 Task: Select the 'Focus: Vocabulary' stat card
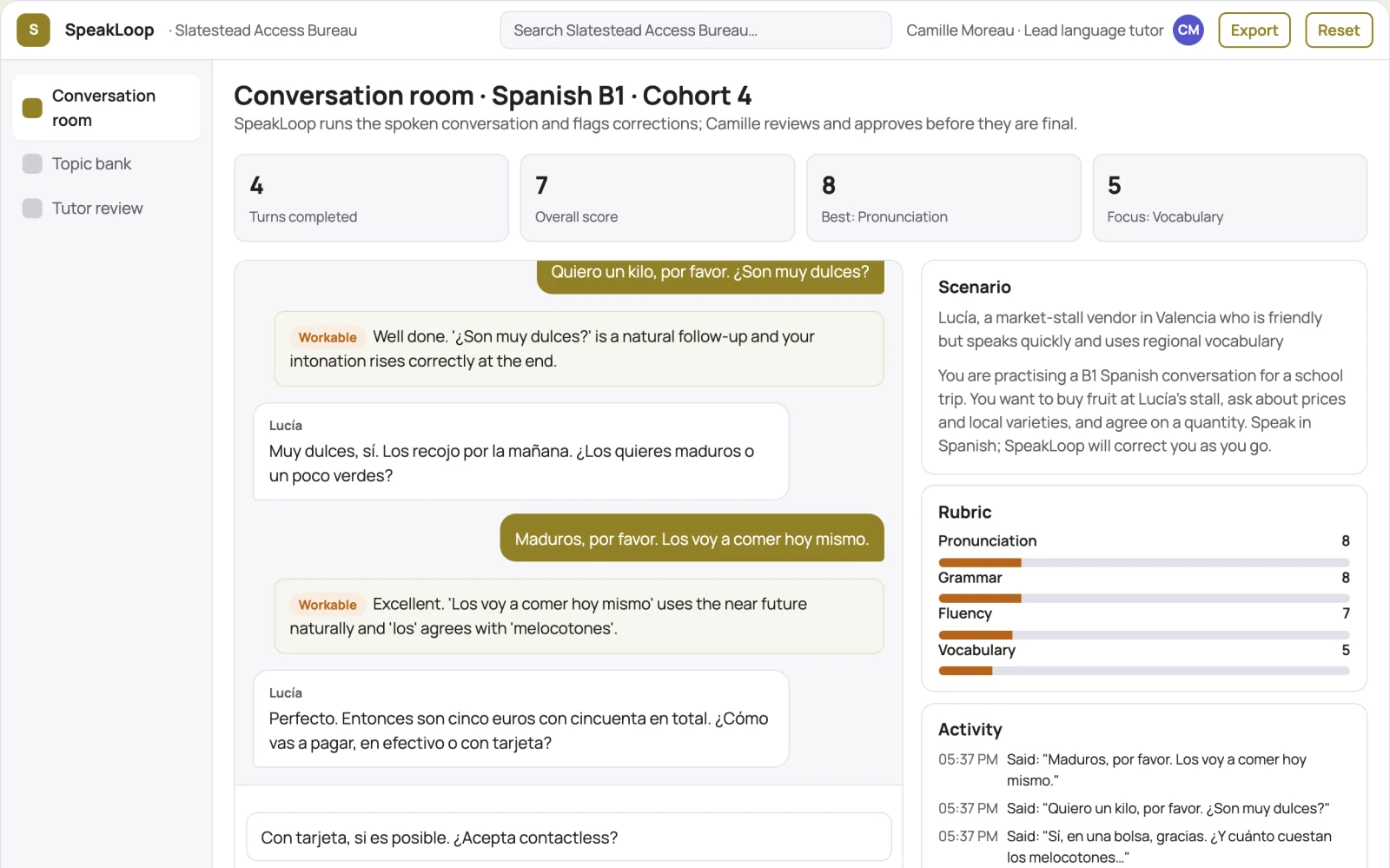1230,198
